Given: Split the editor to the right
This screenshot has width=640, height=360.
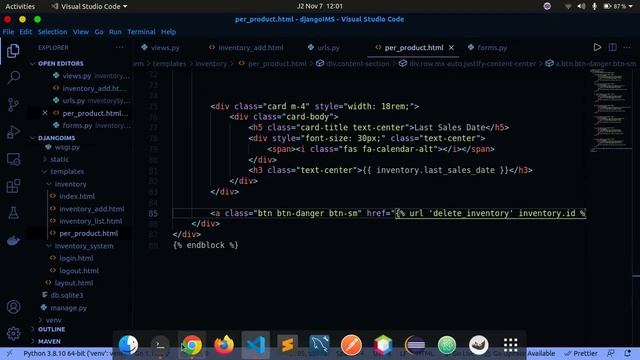Looking at the screenshot, I should 612,47.
